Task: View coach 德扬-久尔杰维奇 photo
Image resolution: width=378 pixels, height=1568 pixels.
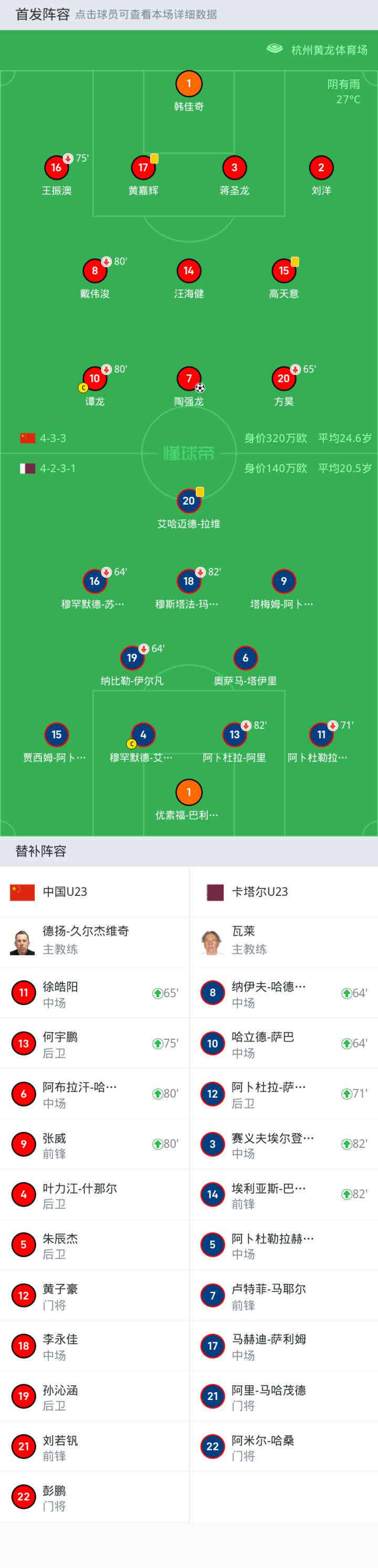Action: point(23,942)
